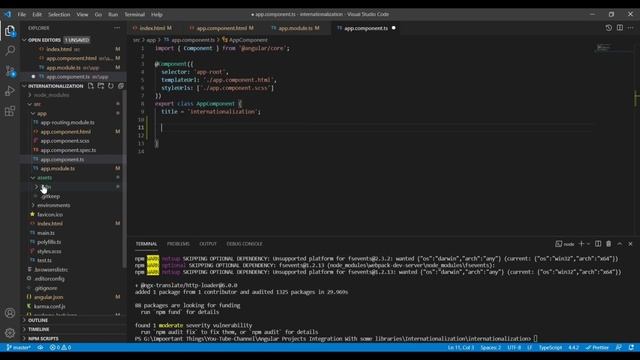
Task: Open the View menu
Action: pos(82,14)
